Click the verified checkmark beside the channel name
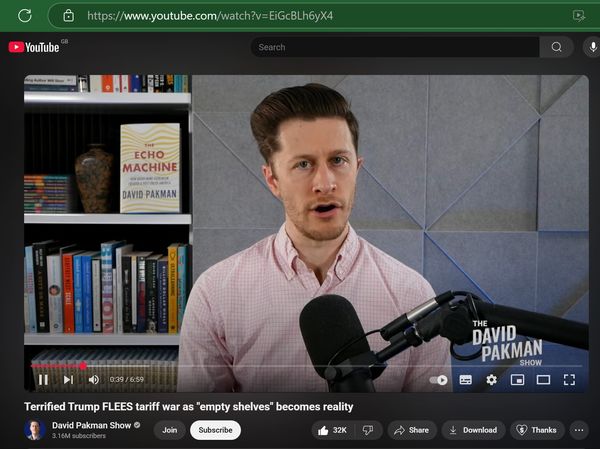 (x=137, y=425)
